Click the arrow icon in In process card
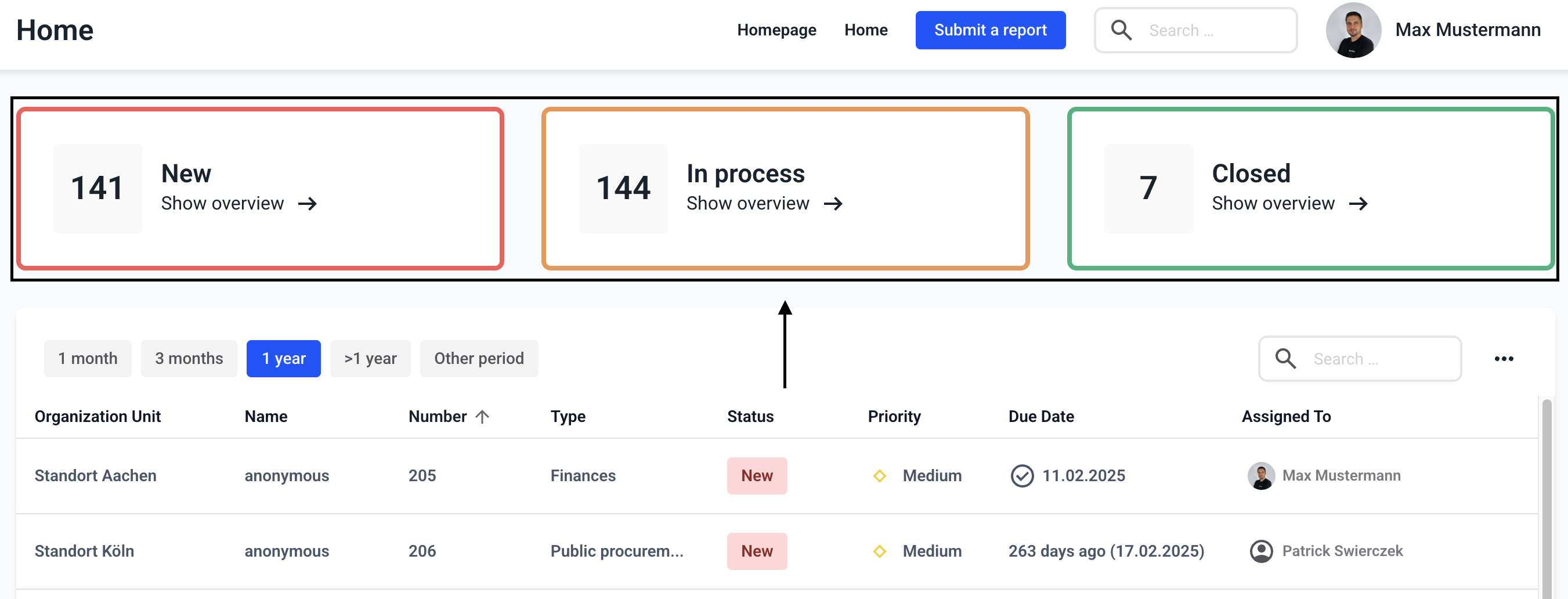1568x599 pixels. coord(833,203)
